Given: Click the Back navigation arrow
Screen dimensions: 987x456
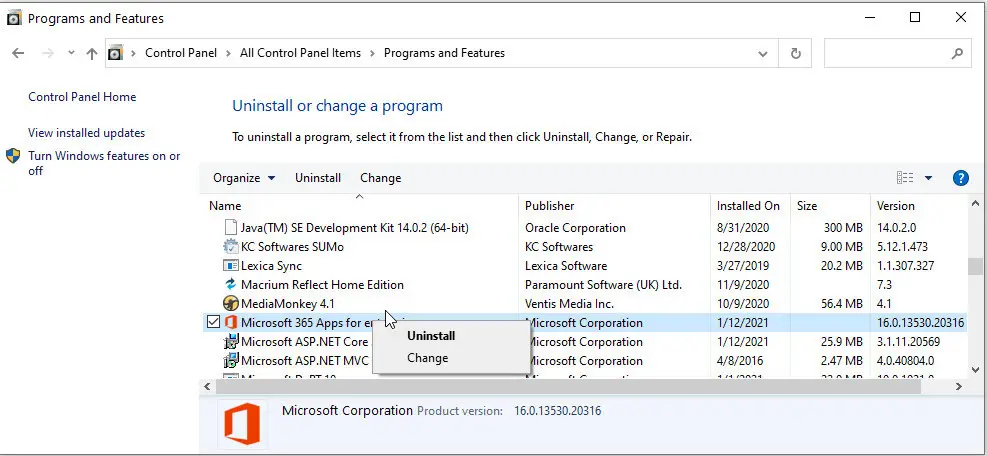Looking at the screenshot, I should (18, 53).
